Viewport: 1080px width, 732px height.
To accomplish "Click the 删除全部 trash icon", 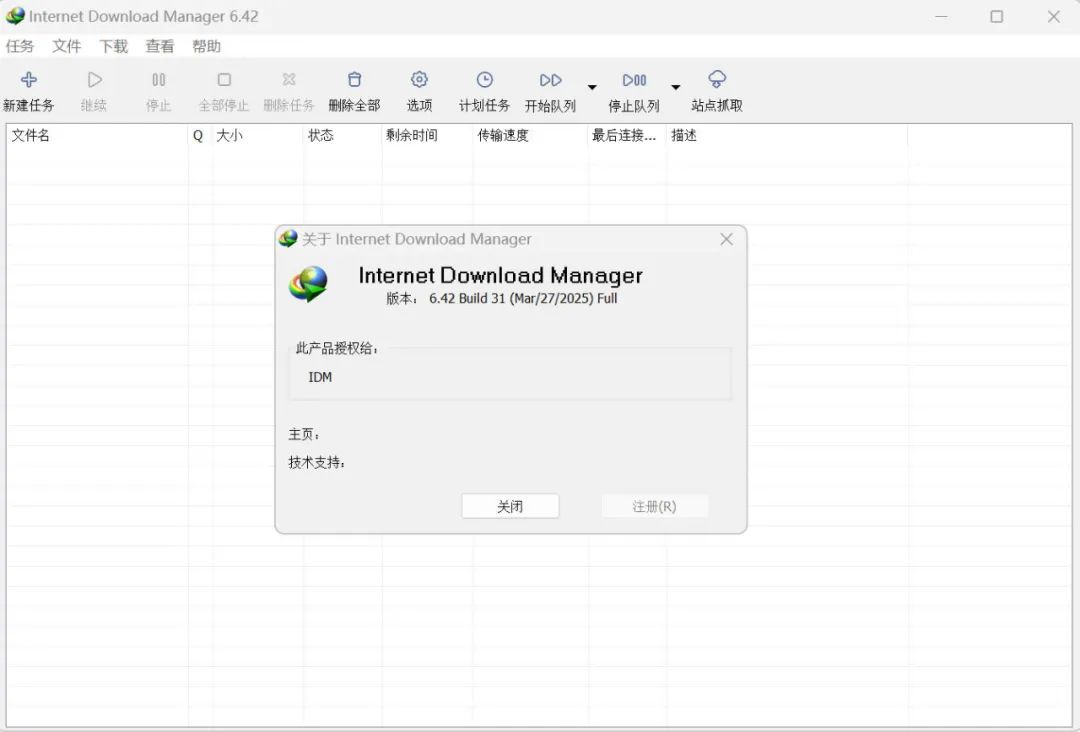I will click(x=354, y=80).
